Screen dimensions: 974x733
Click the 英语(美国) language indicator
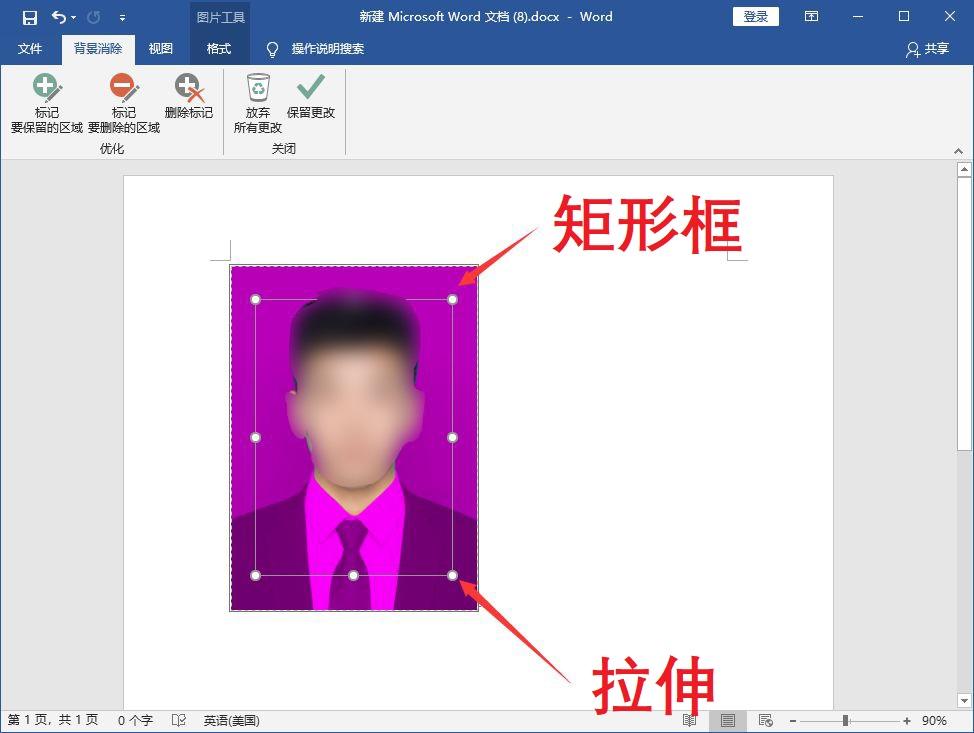coord(232,721)
